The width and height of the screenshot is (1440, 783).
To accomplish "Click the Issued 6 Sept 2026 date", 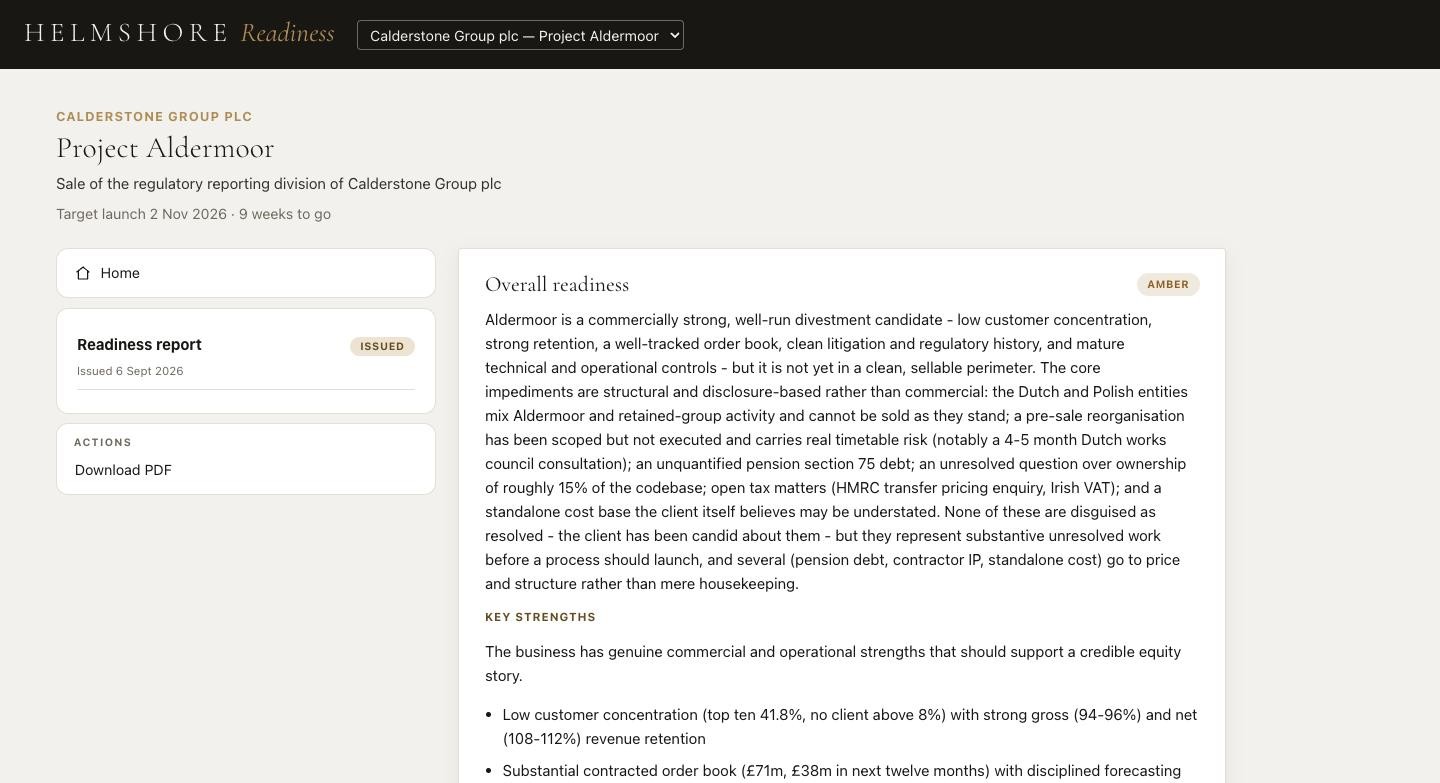I will (x=130, y=371).
